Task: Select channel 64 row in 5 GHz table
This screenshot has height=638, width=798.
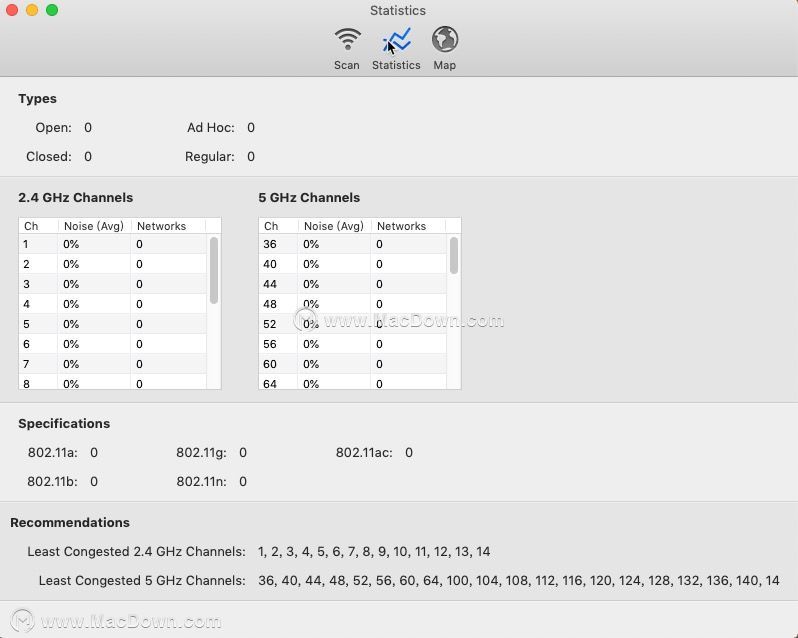Action: 353,382
